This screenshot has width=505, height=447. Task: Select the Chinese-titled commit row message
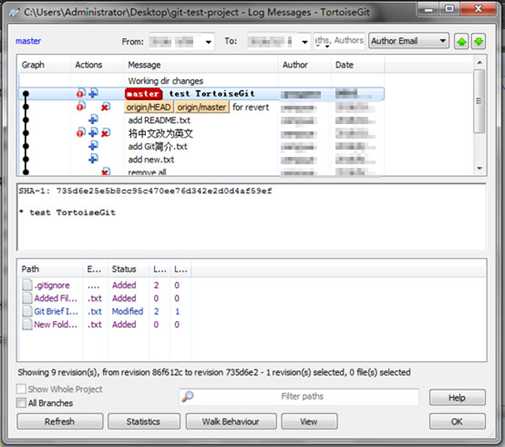(x=161, y=133)
